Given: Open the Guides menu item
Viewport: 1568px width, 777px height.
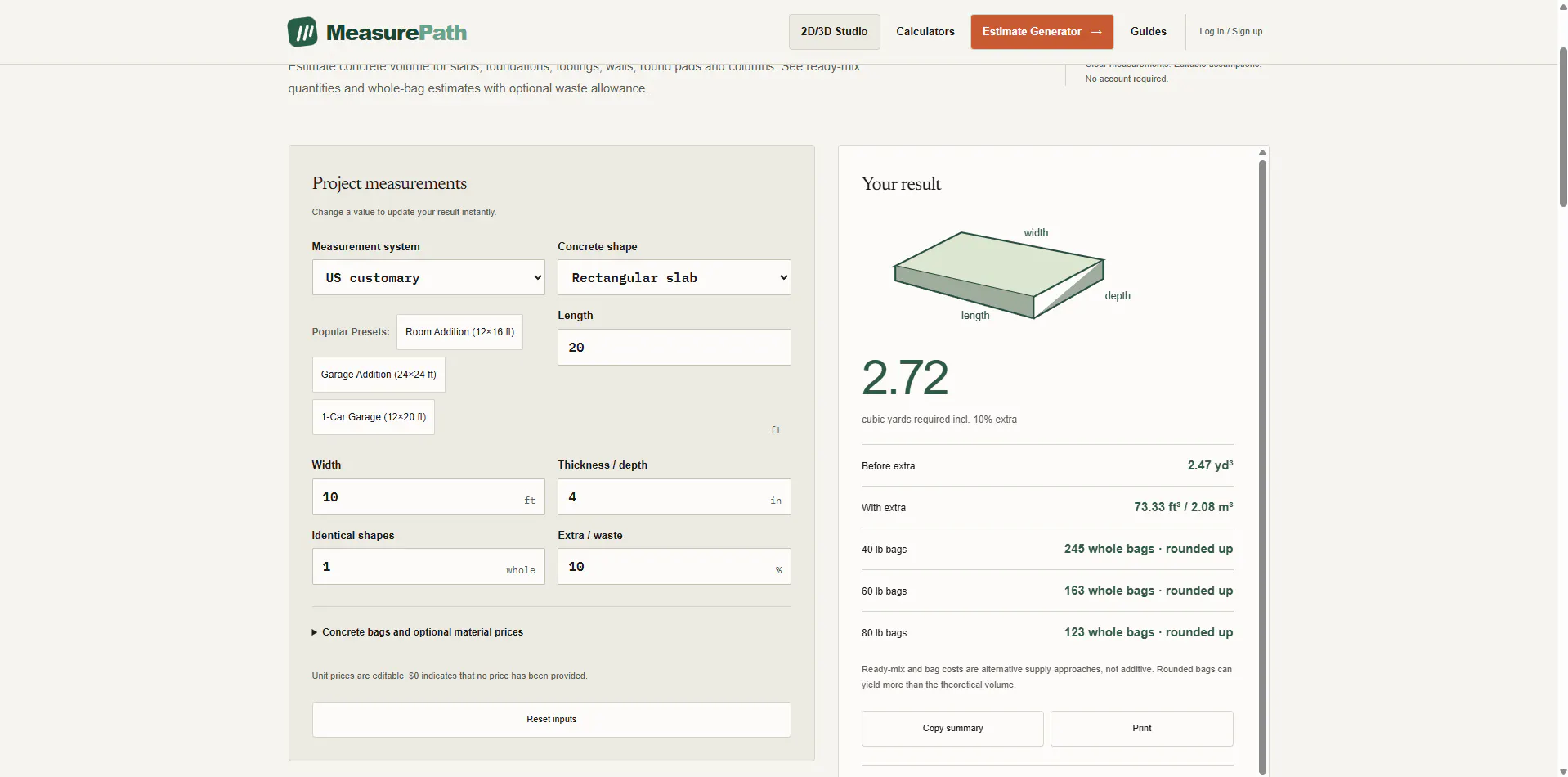Looking at the screenshot, I should coord(1148,32).
